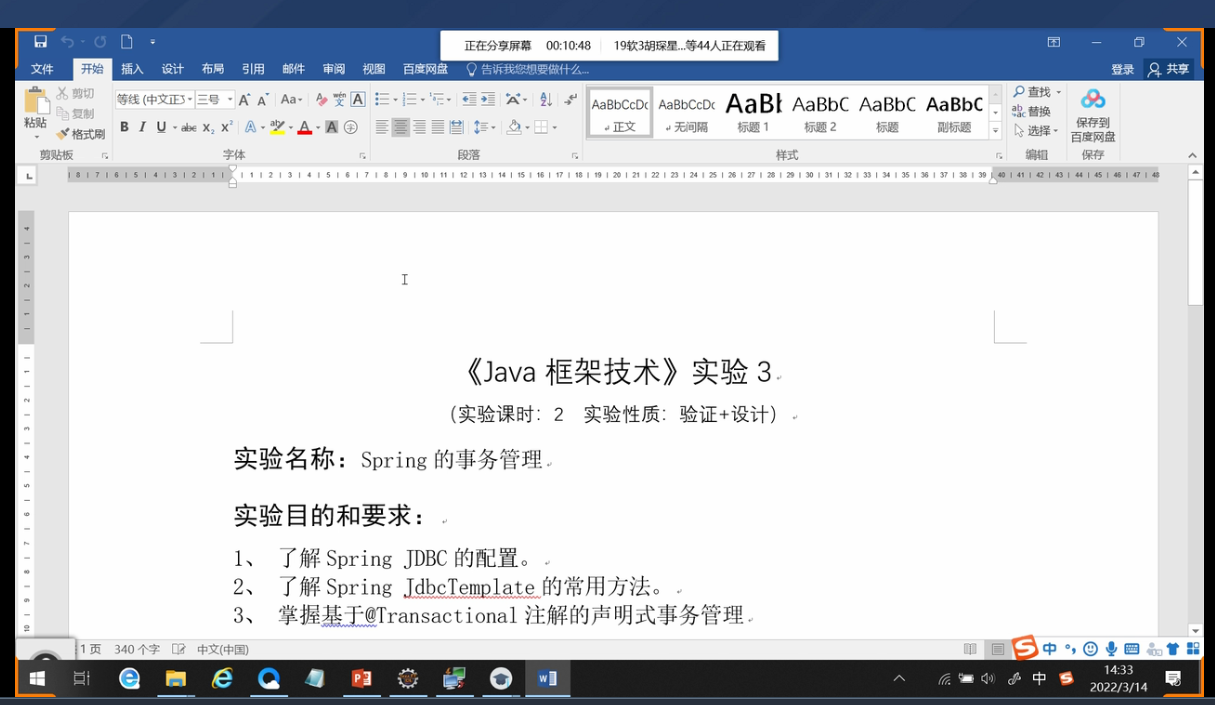Click the sort (A-Z) icon in paragraph group

tap(545, 99)
